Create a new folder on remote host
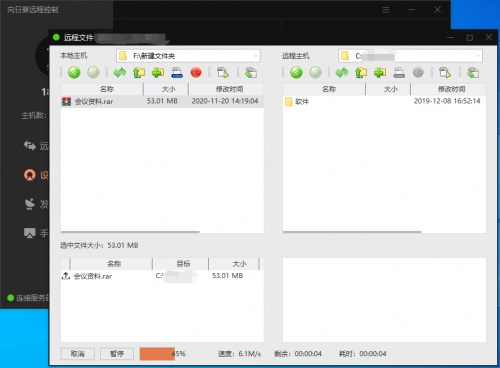The height and width of the screenshot is (368, 500). 380,72
